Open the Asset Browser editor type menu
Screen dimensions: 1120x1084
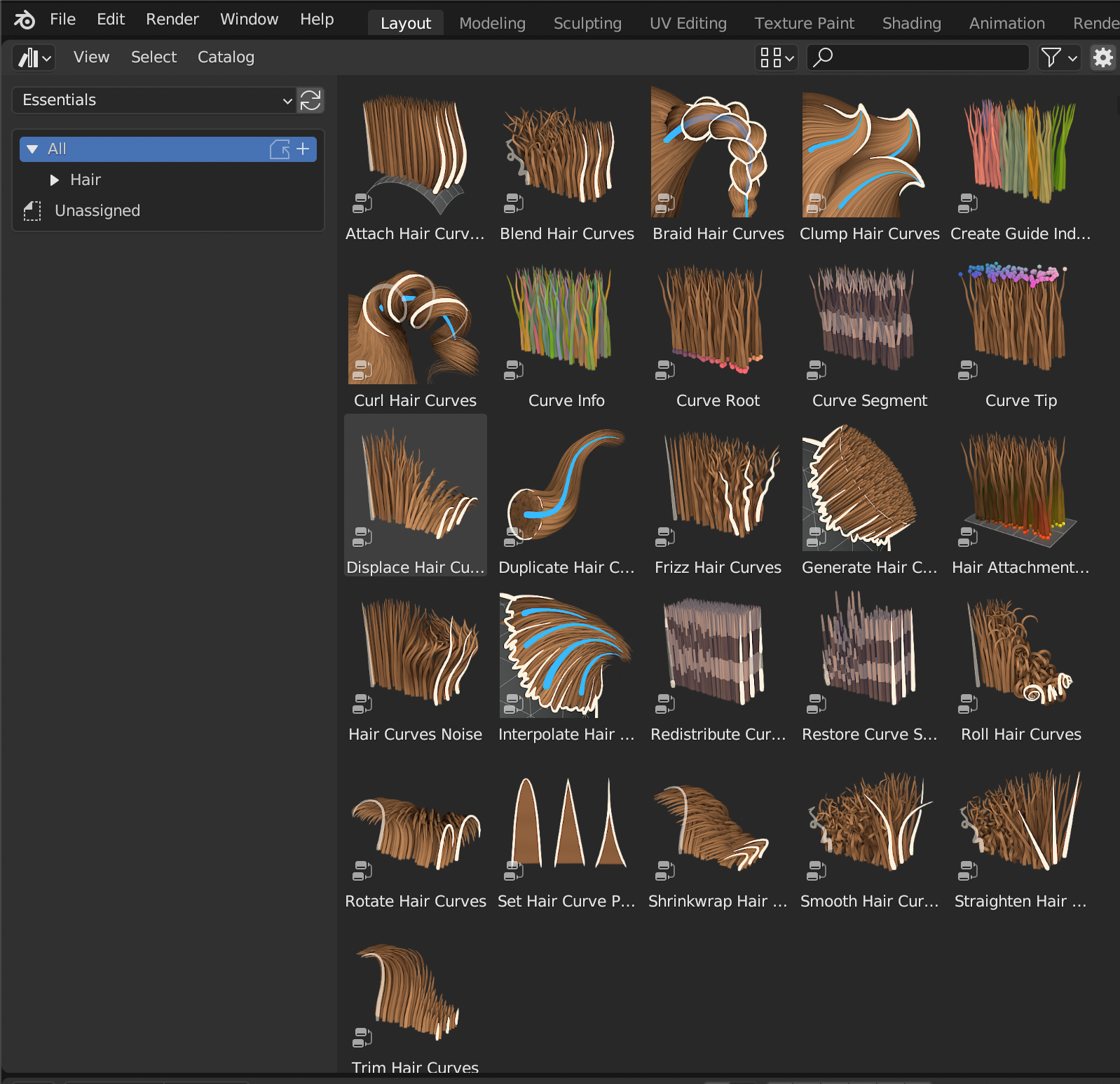click(34, 57)
